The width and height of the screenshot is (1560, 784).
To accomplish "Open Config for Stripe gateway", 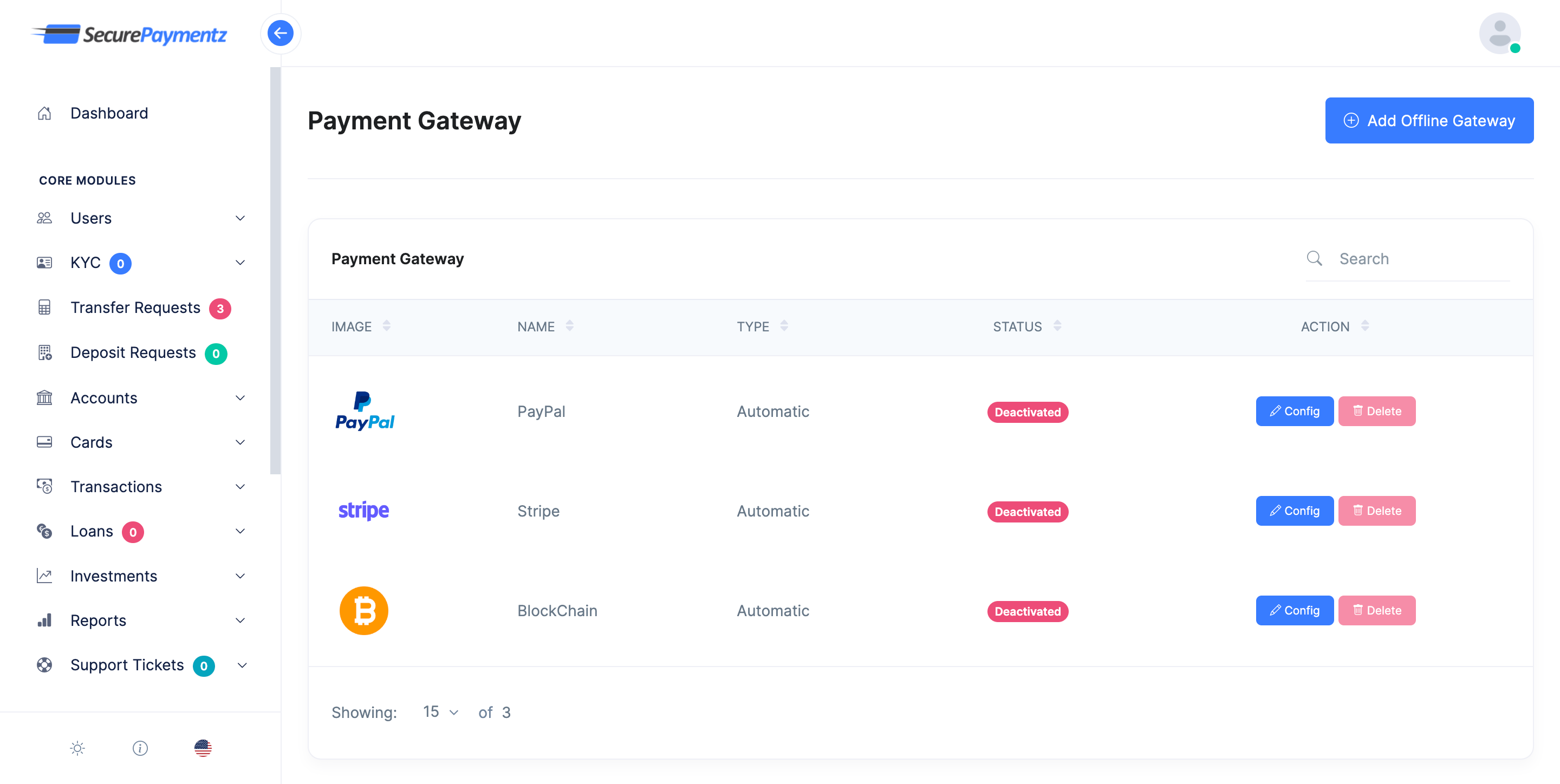I will tap(1294, 511).
